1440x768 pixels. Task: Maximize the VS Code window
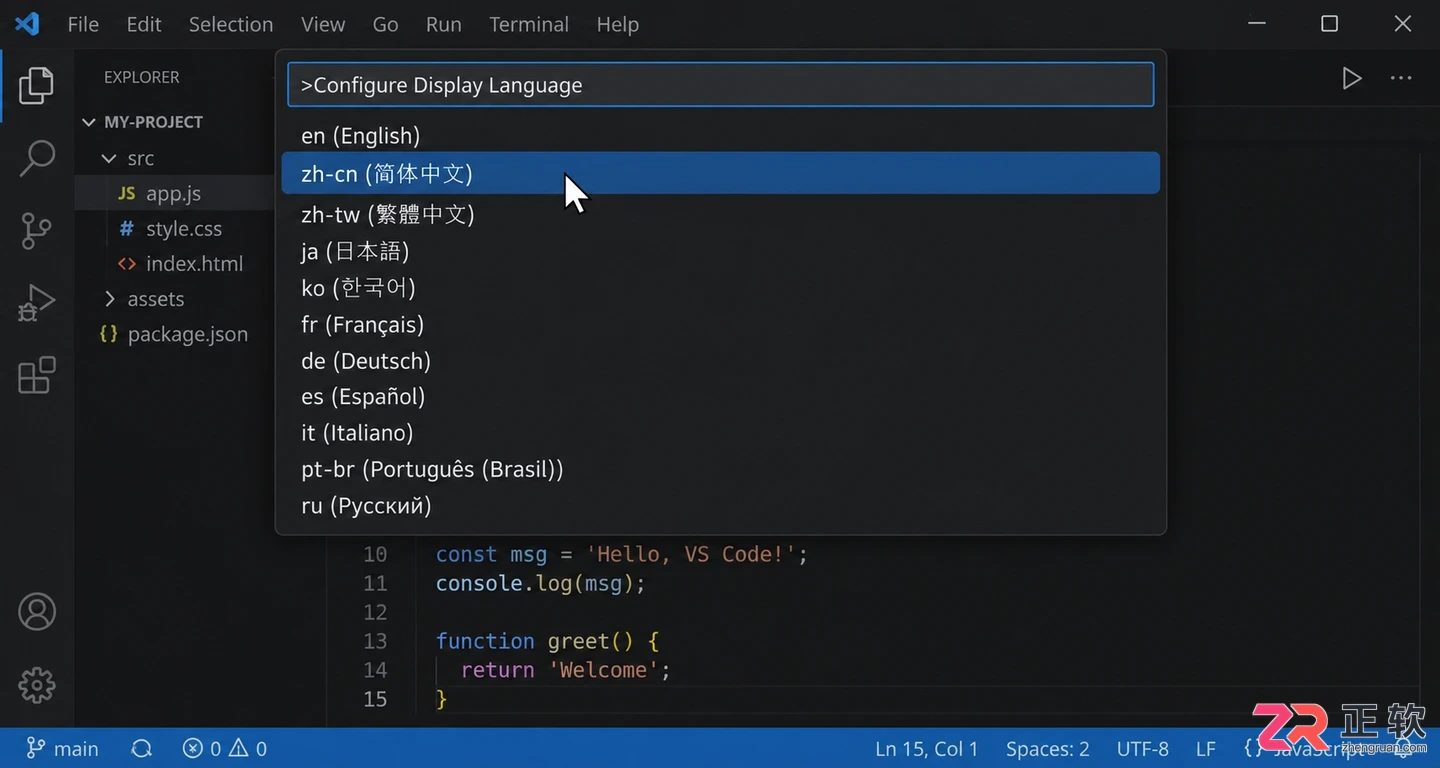pyautogui.click(x=1329, y=24)
